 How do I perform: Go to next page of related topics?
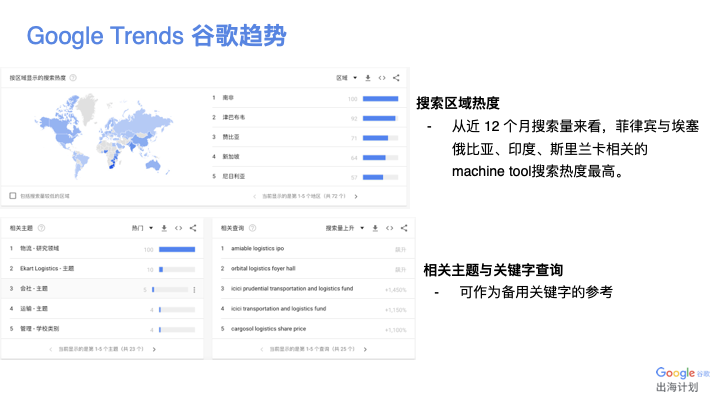click(x=154, y=349)
